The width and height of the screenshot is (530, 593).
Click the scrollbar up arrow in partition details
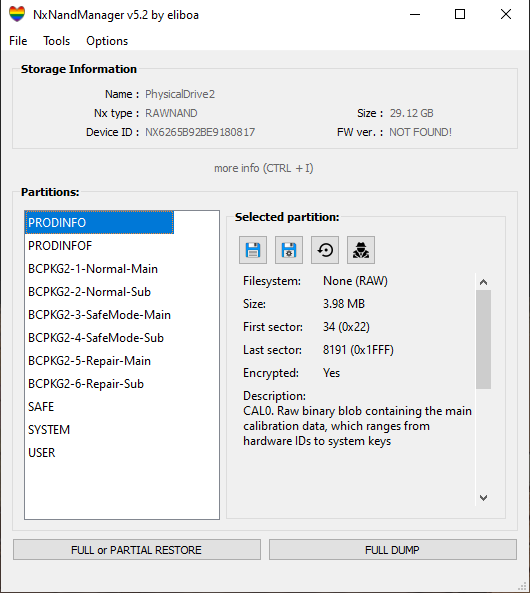pos(483,282)
